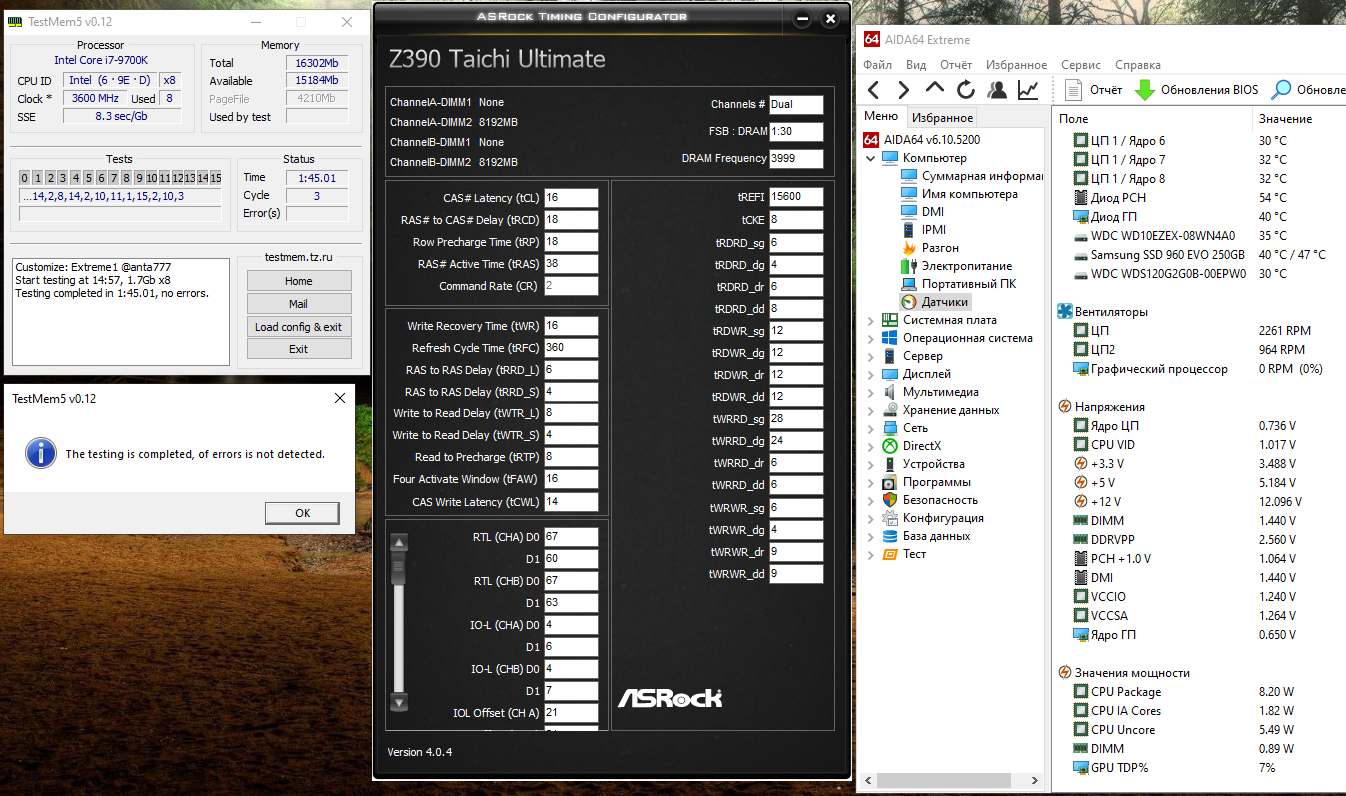Switch to the Избранное tab in AIDA64 sidebar
Screen dimensions: 1346x796
(942, 118)
